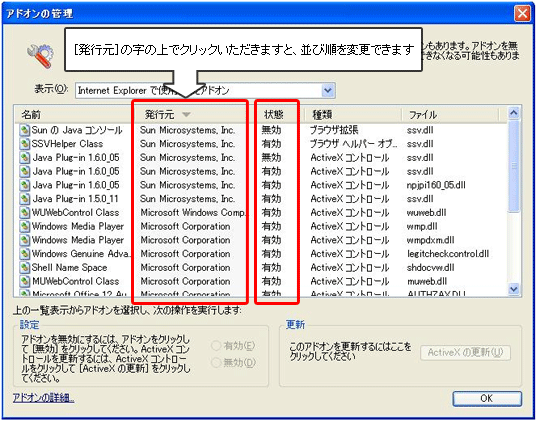The width and height of the screenshot is (537, 422).
Task: Sort list by the 種類 column header
Action: 352,115
